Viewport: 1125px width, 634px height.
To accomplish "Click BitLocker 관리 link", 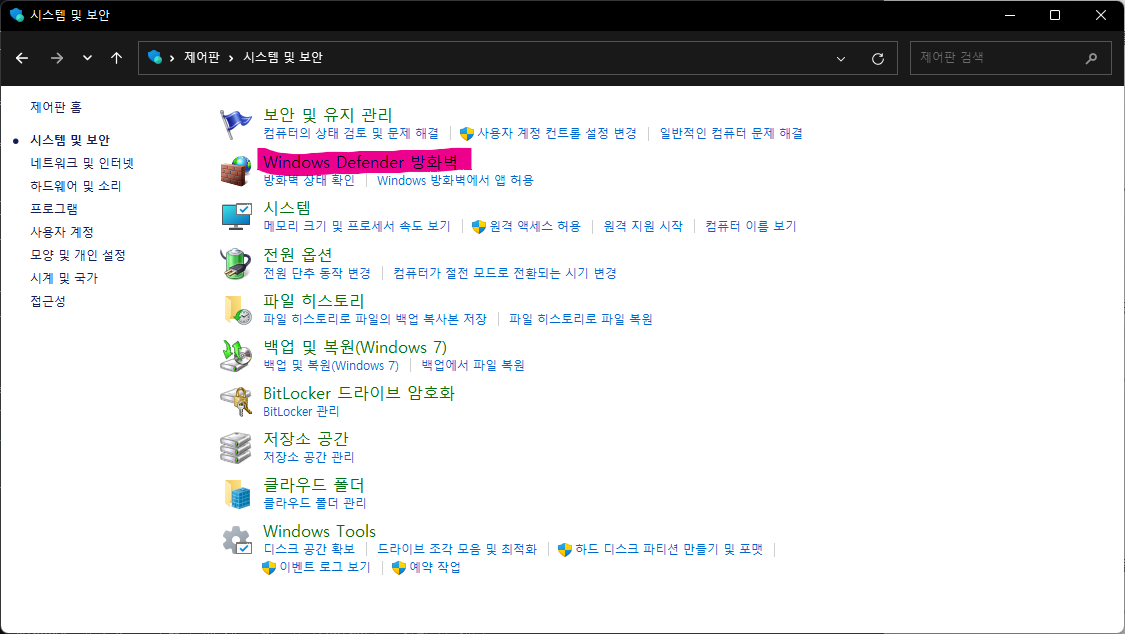I will coord(301,412).
